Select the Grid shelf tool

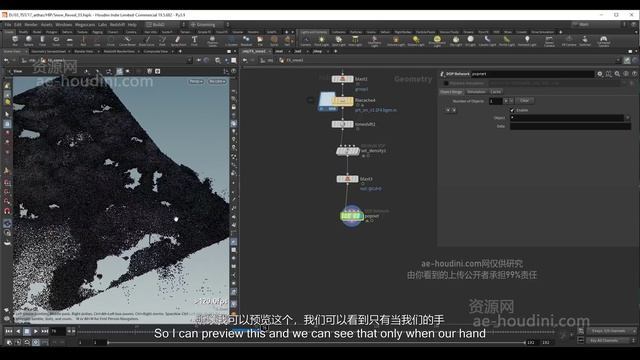click(69, 41)
